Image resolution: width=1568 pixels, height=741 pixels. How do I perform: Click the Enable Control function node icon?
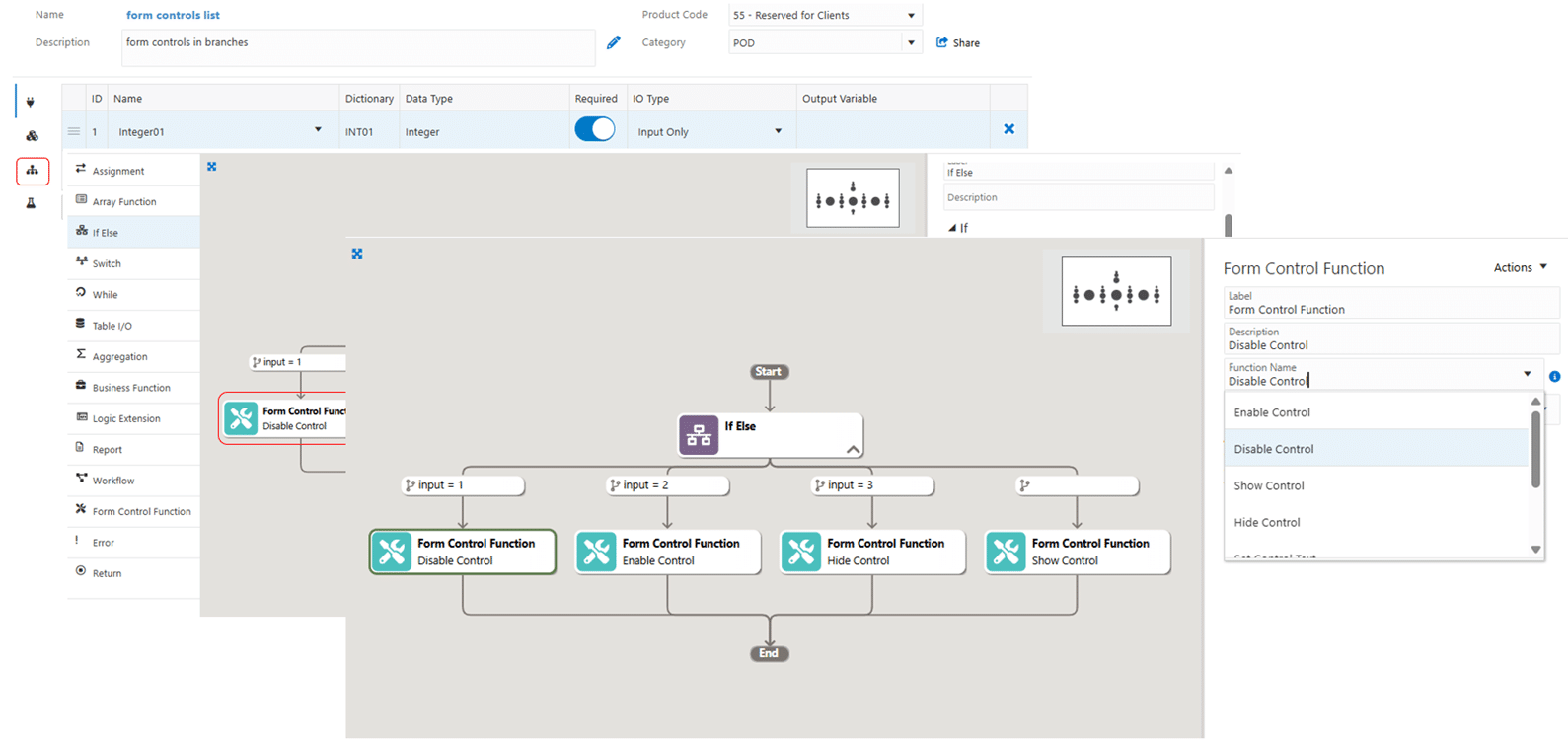596,552
